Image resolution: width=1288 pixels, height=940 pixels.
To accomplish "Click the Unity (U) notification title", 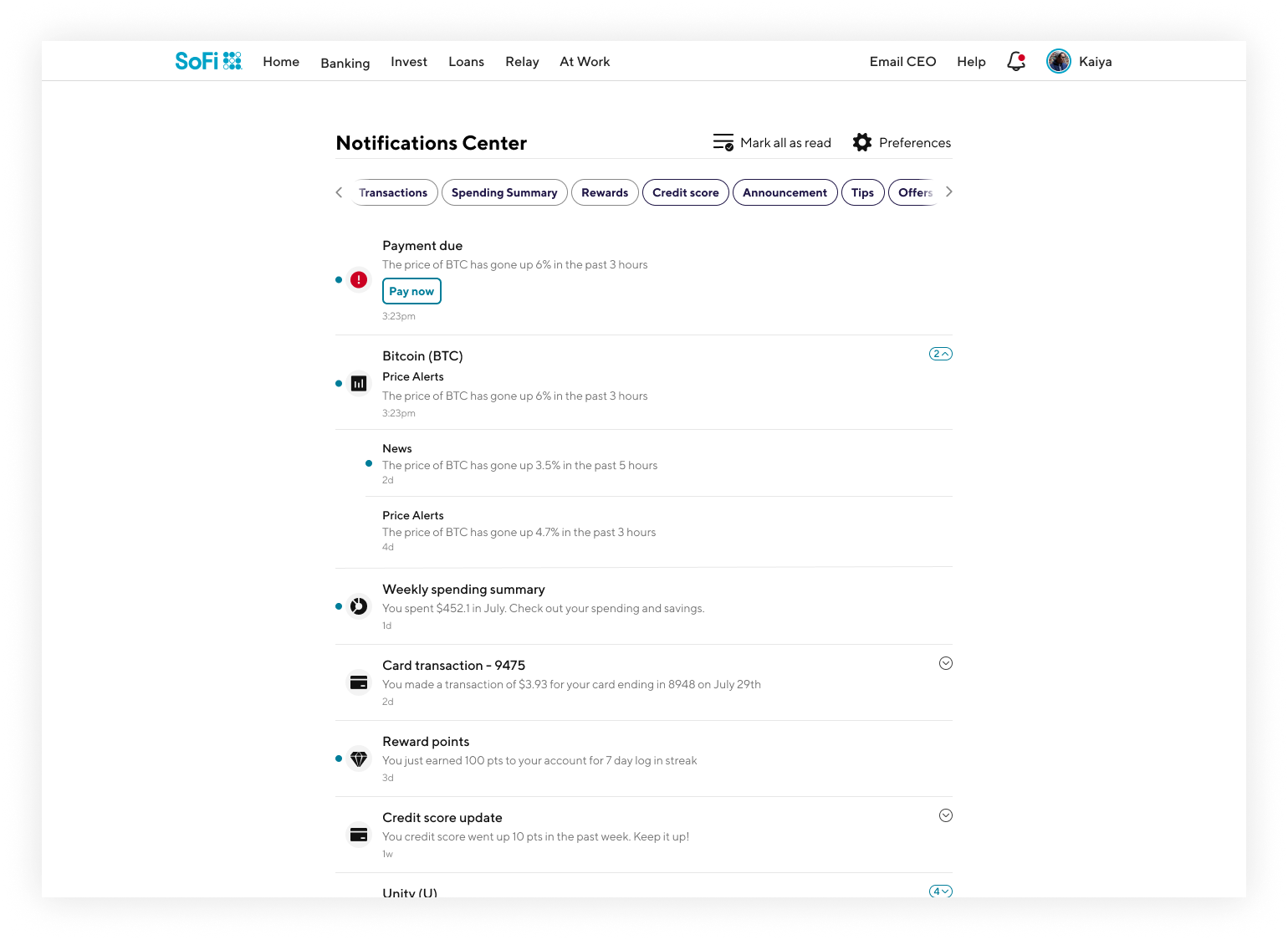I will (x=410, y=891).
